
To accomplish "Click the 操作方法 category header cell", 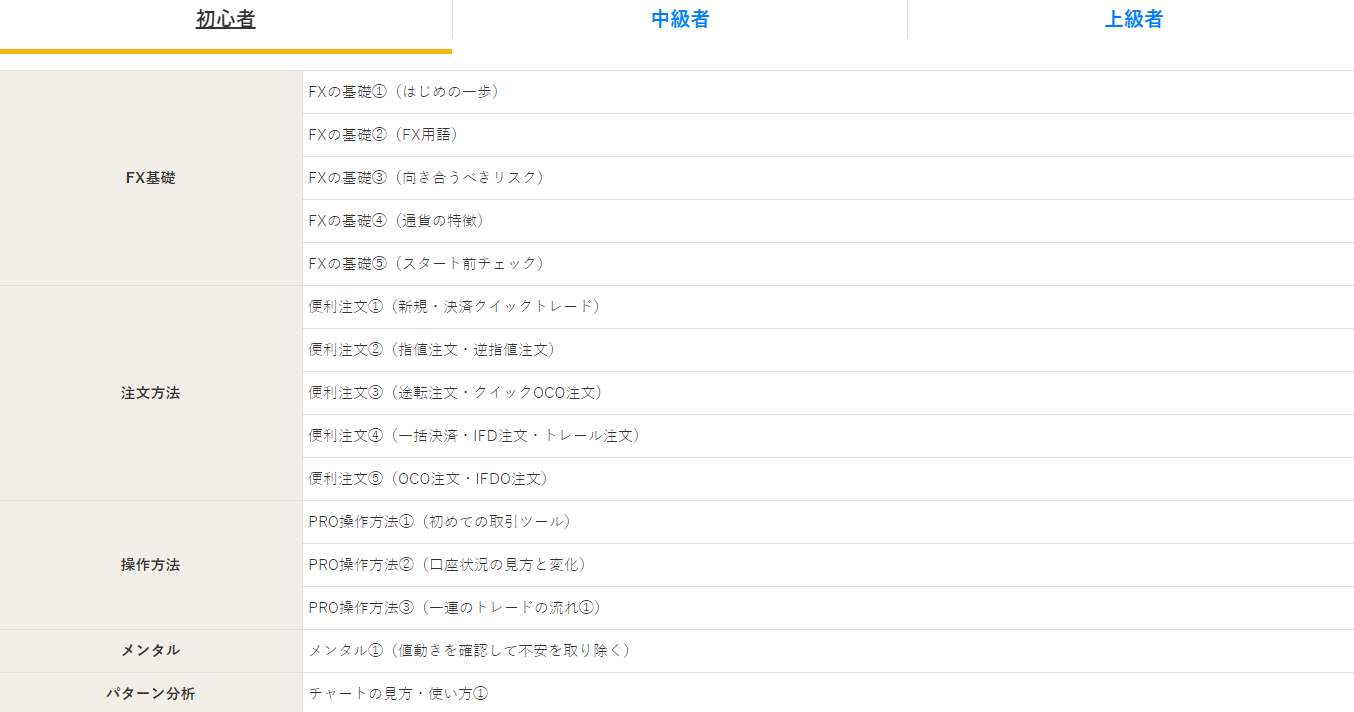I will click(151, 565).
